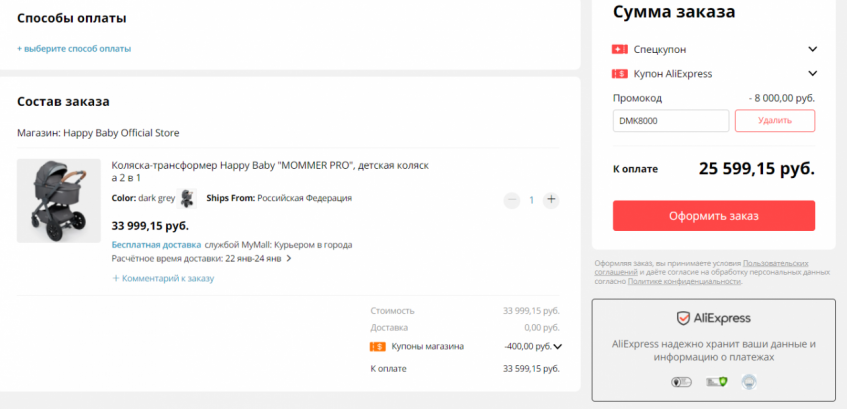847x409 pixels.
Task: Click the blue round security badge
Action: pos(748,381)
